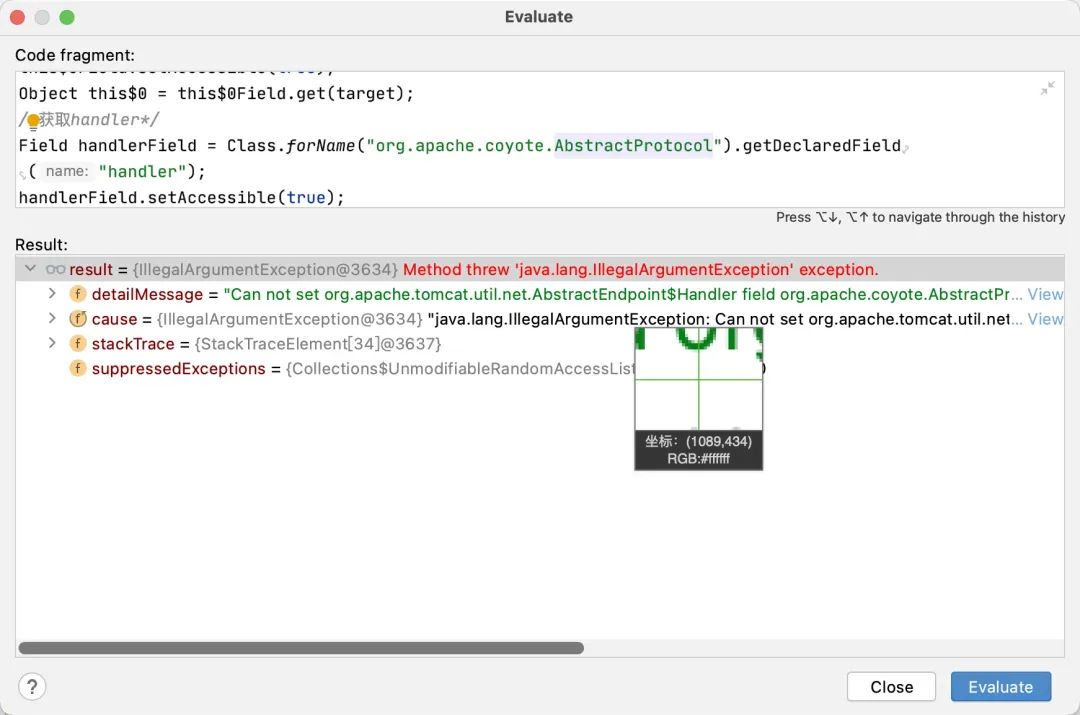This screenshot has width=1080, height=715.
Task: Click the horizontal scrollbar in Result
Action: [x=301, y=648]
